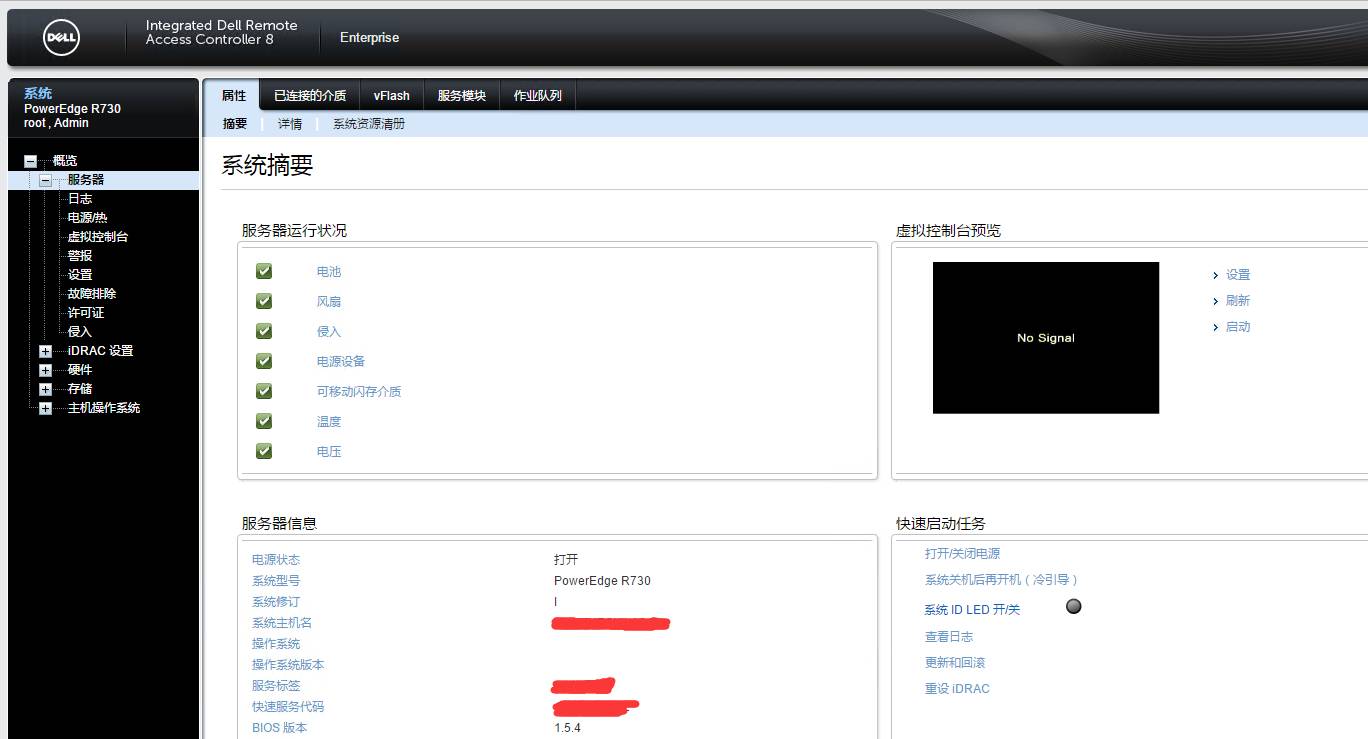Open the 电源设备 health link
The width and height of the screenshot is (1368, 739).
click(x=341, y=362)
